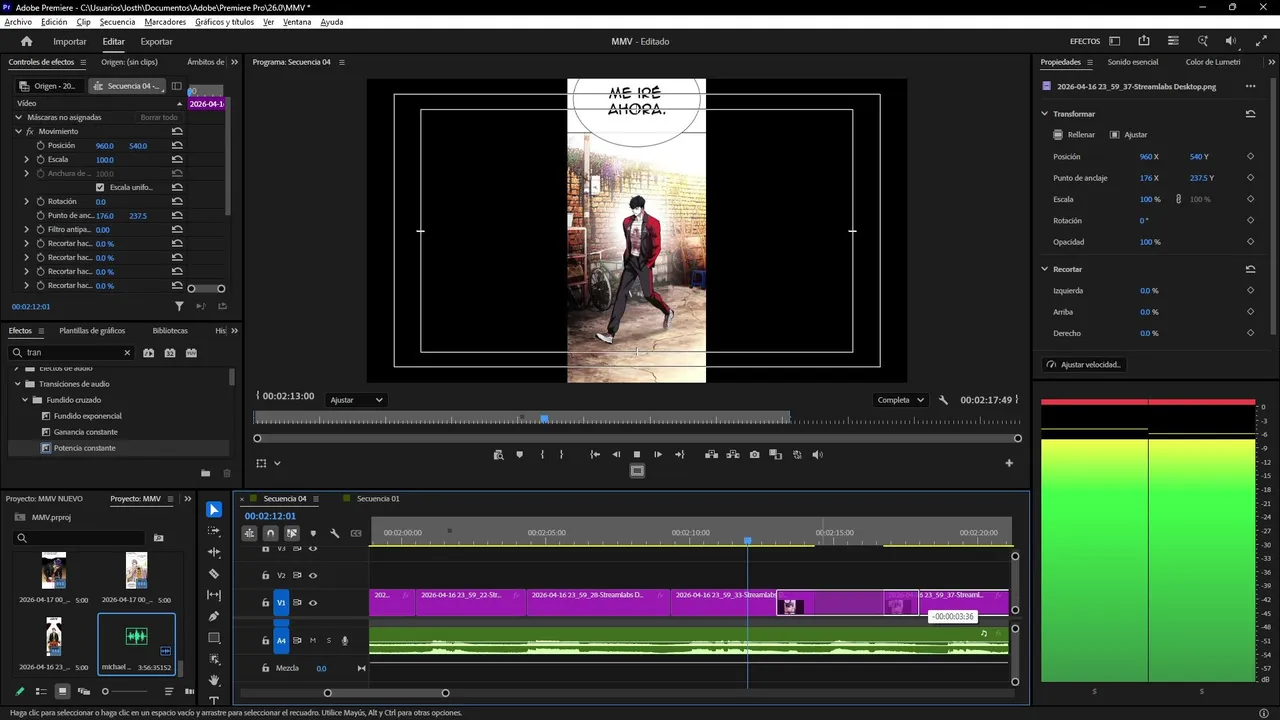Expand the Escala property
1280x720 pixels.
click(x=27, y=159)
